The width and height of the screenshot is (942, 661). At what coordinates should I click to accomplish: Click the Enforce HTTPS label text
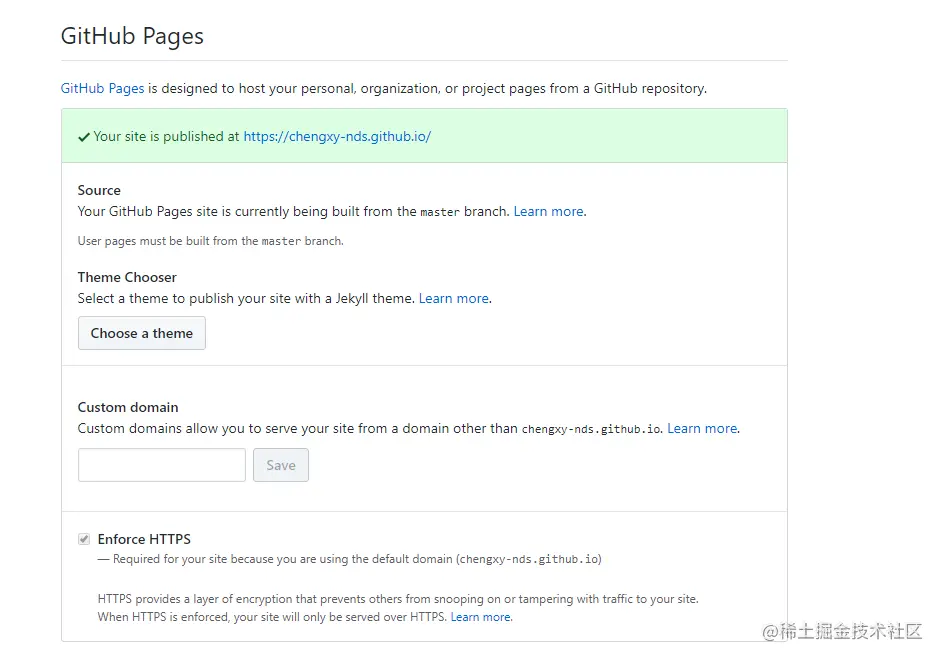[144, 539]
